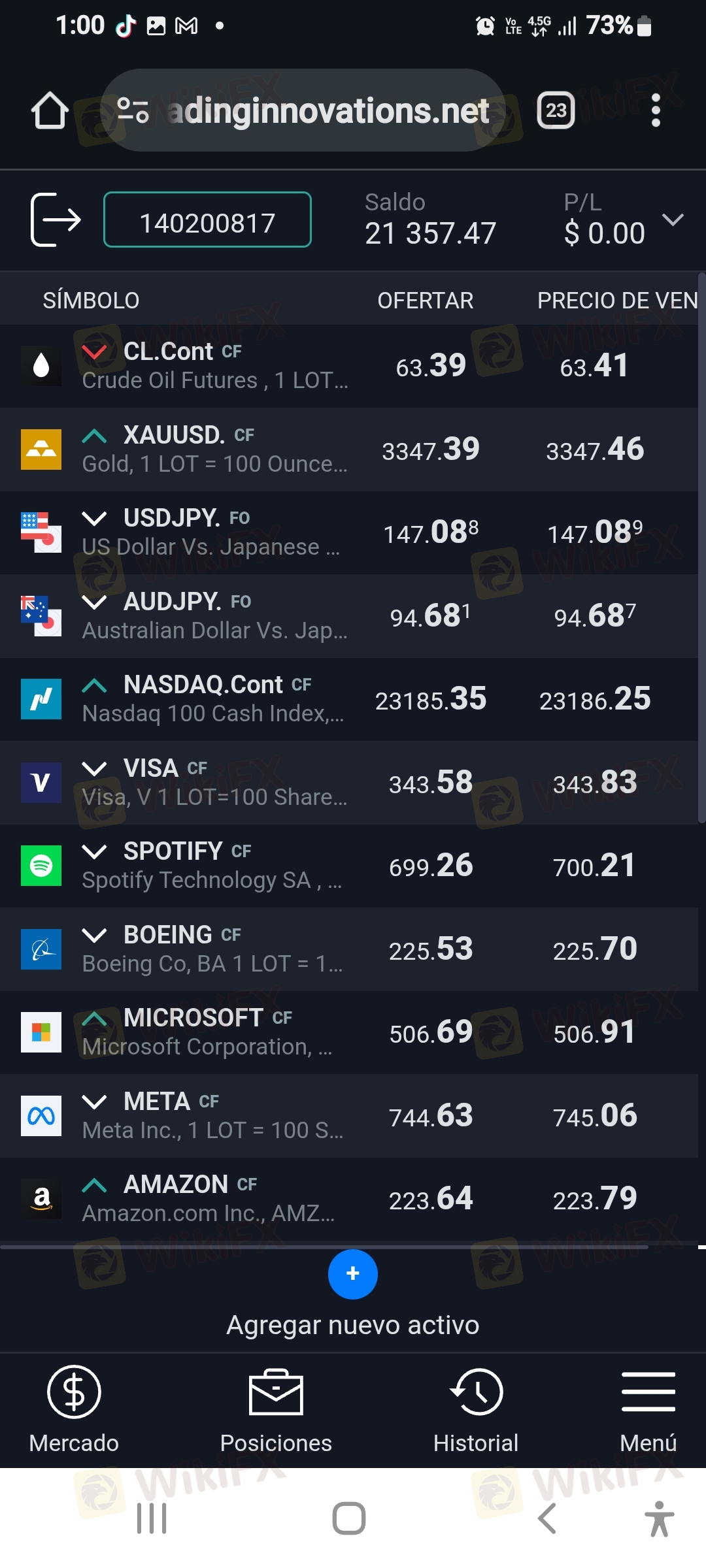The image size is (706, 1568).
Task: Tap the browser home icon
Action: pyautogui.click(x=50, y=110)
